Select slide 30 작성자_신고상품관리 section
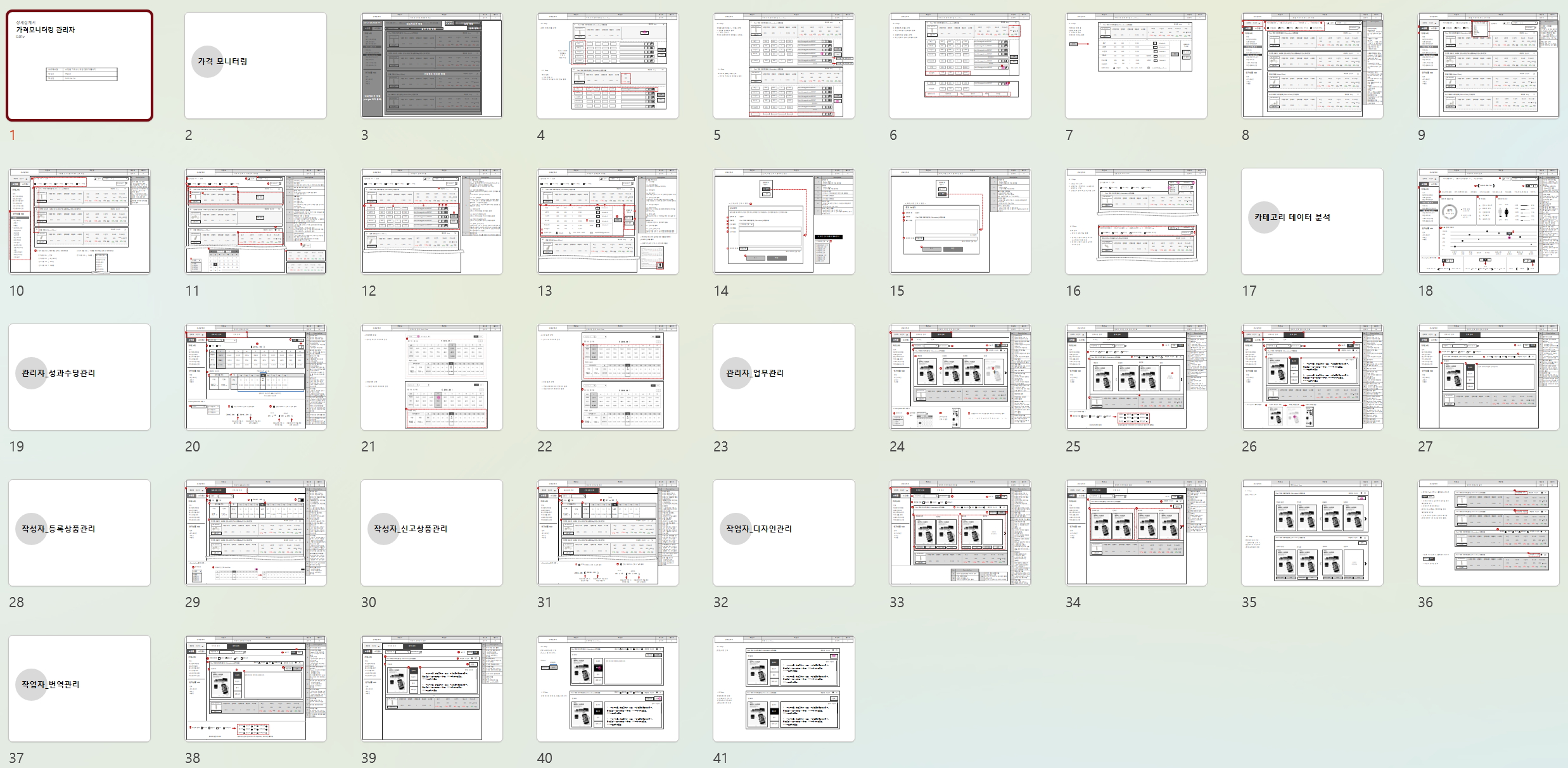Image resolution: width=1568 pixels, height=768 pixels. click(x=431, y=532)
